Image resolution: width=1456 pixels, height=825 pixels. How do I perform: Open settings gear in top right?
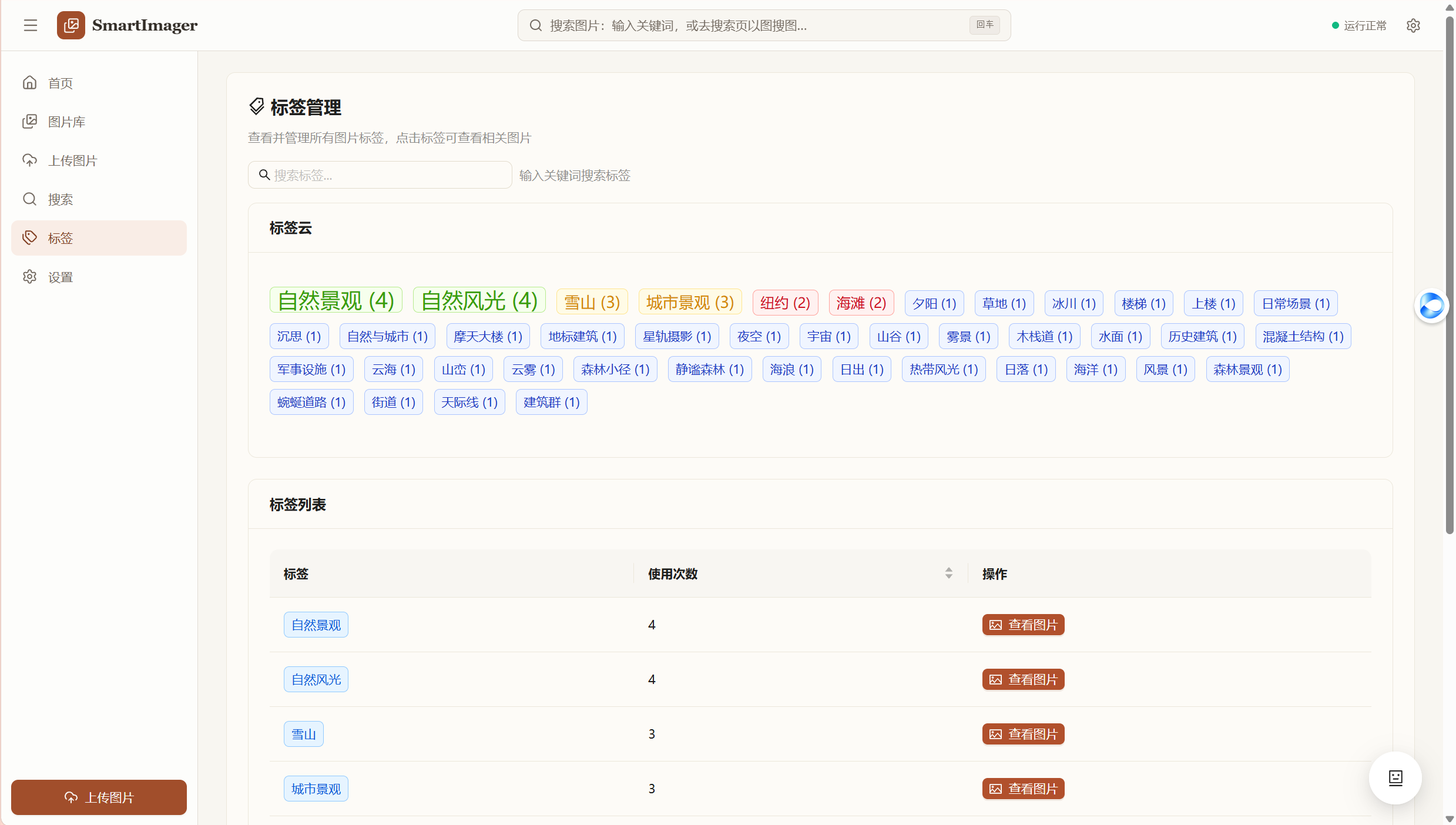[x=1413, y=26]
